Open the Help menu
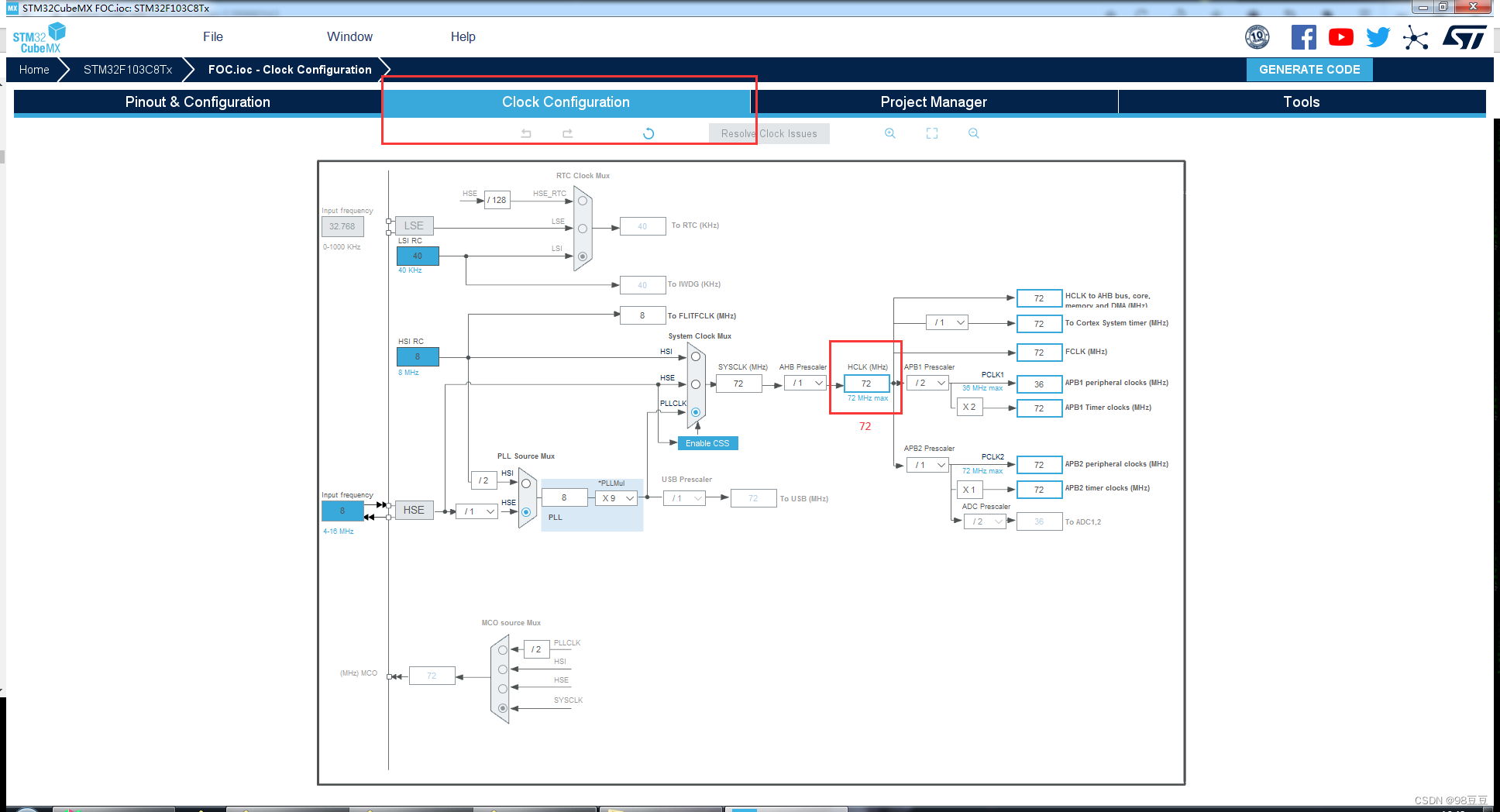Screen dimensions: 1500x812 (x=463, y=36)
